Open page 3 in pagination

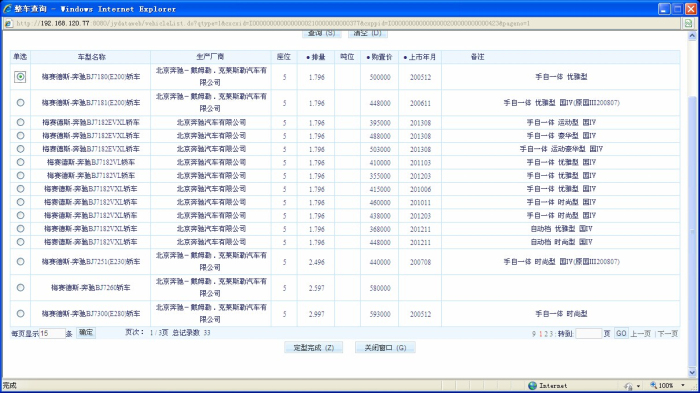click(551, 334)
